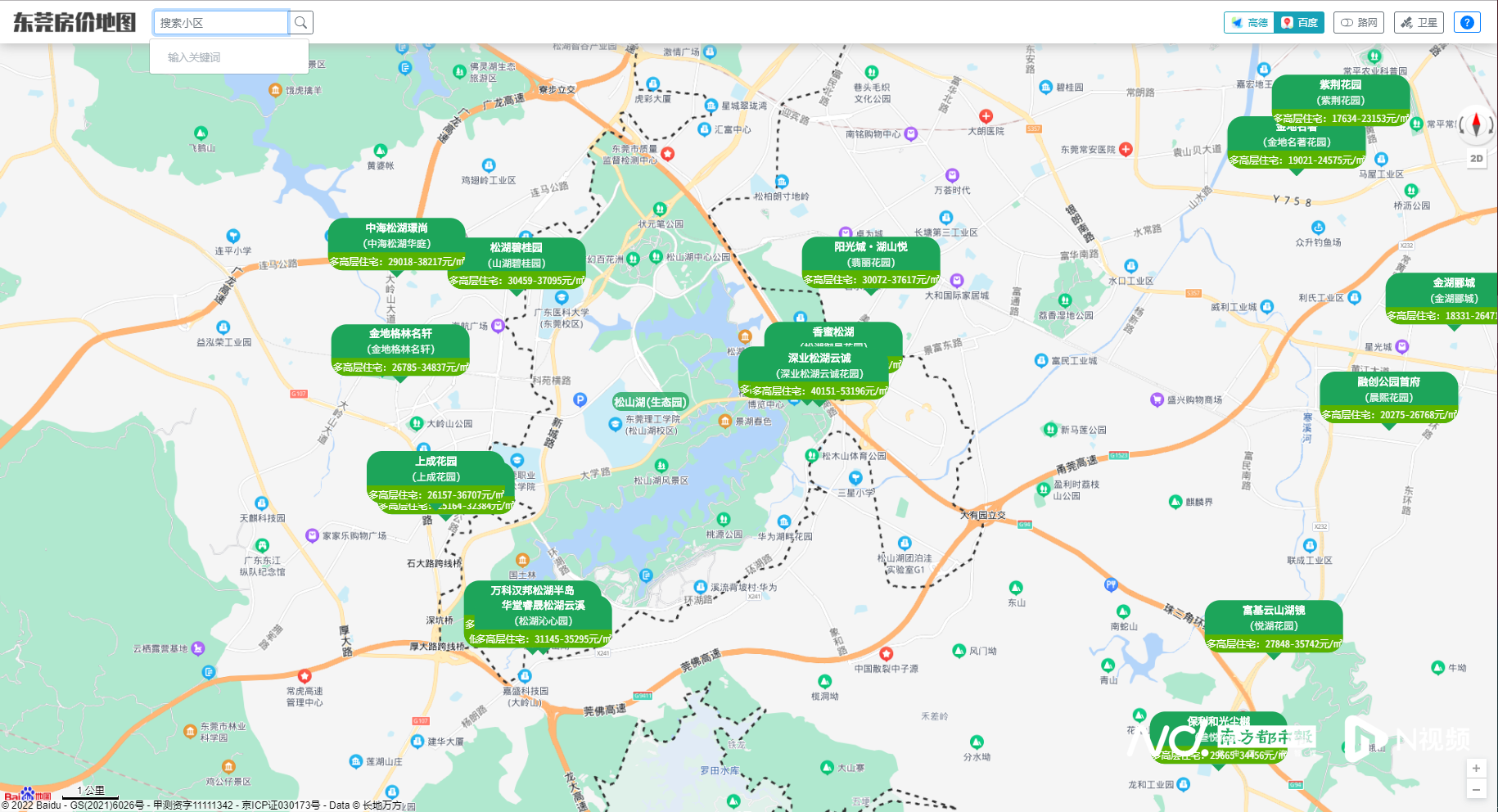Viewport: 1498px width, 812px height.
Task: Click the 东莞房价地图 site title
Action: (x=74, y=23)
